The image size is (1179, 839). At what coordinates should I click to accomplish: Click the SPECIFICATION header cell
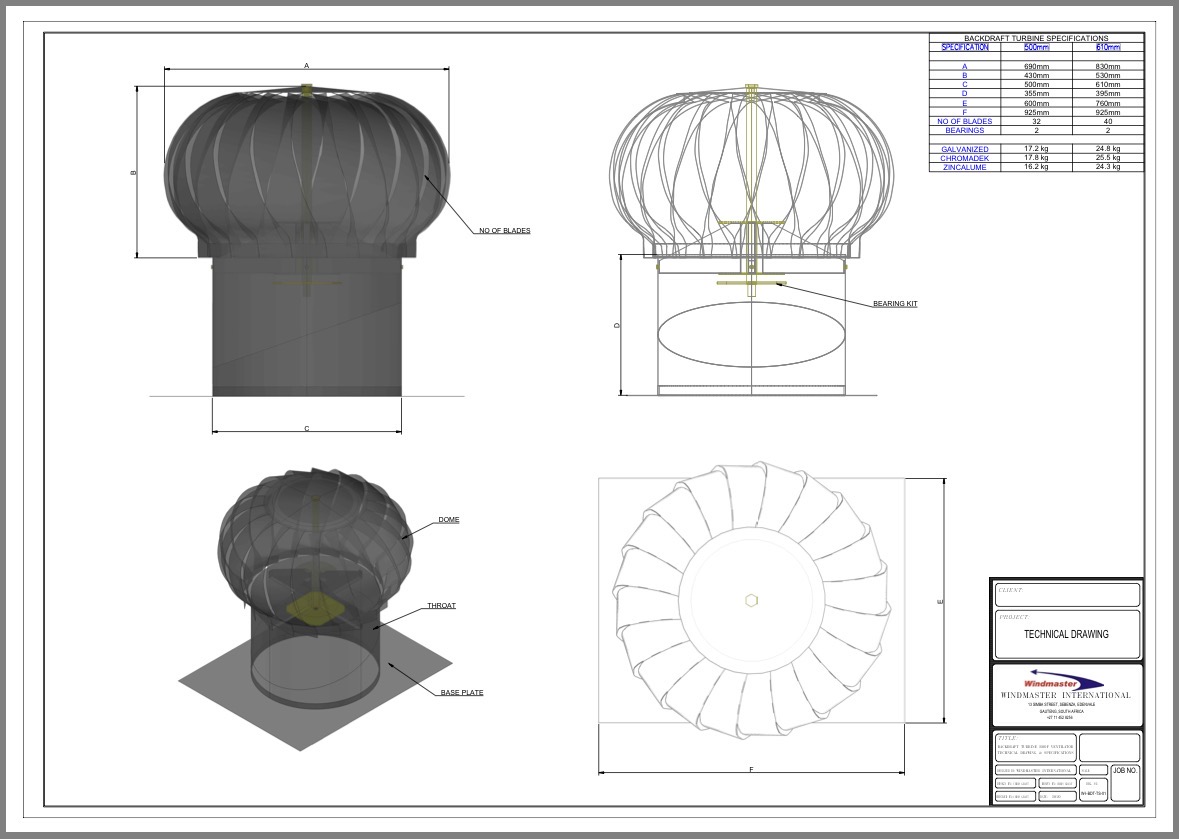(x=965, y=47)
